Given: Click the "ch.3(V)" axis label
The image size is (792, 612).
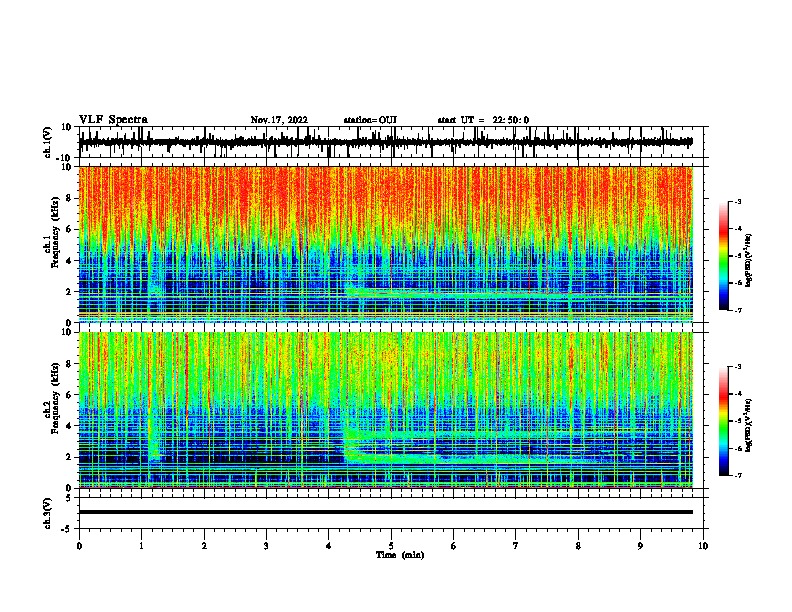Looking at the screenshot, I should [x=48, y=513].
